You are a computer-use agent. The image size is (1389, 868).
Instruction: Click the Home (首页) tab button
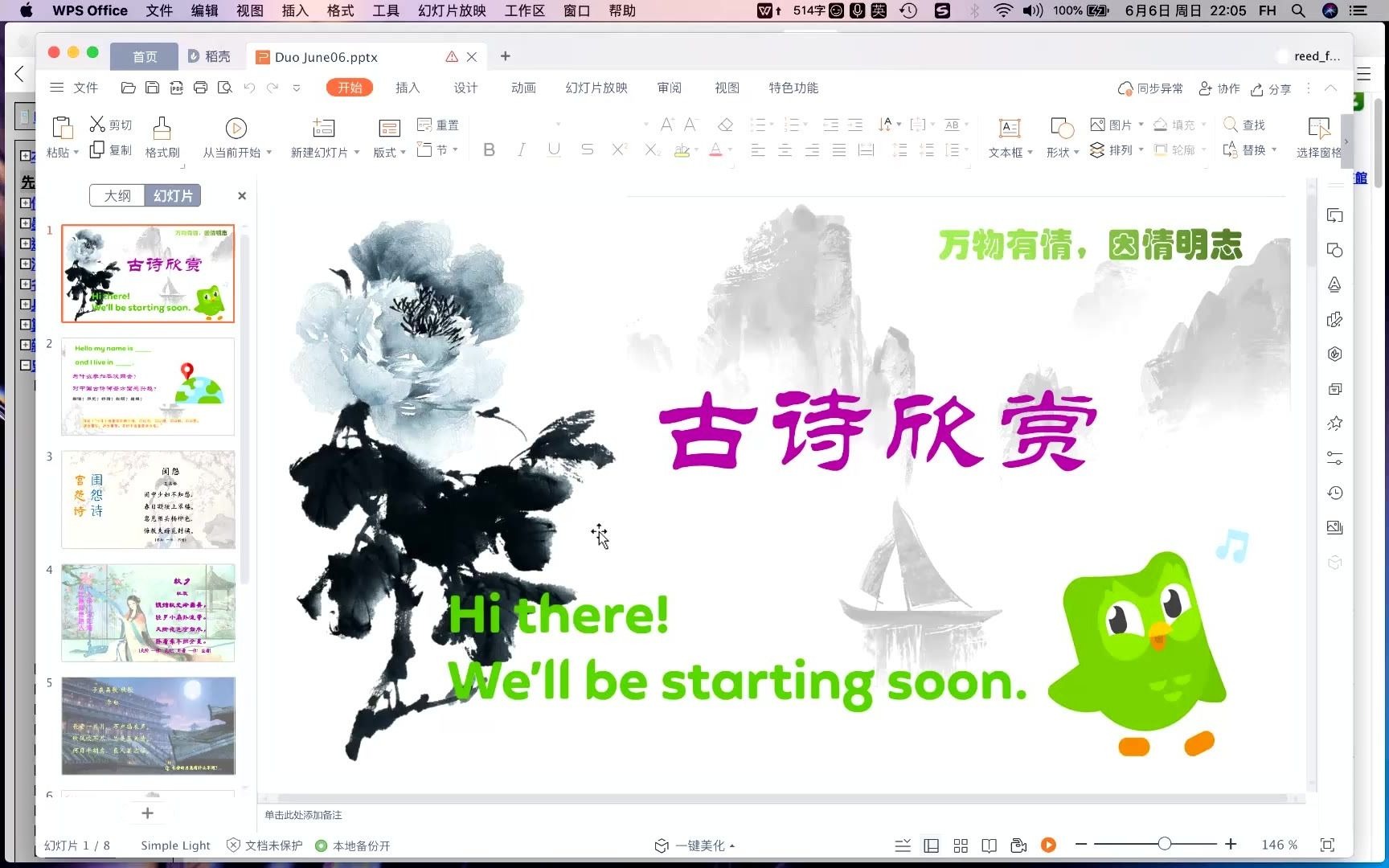coord(145,56)
